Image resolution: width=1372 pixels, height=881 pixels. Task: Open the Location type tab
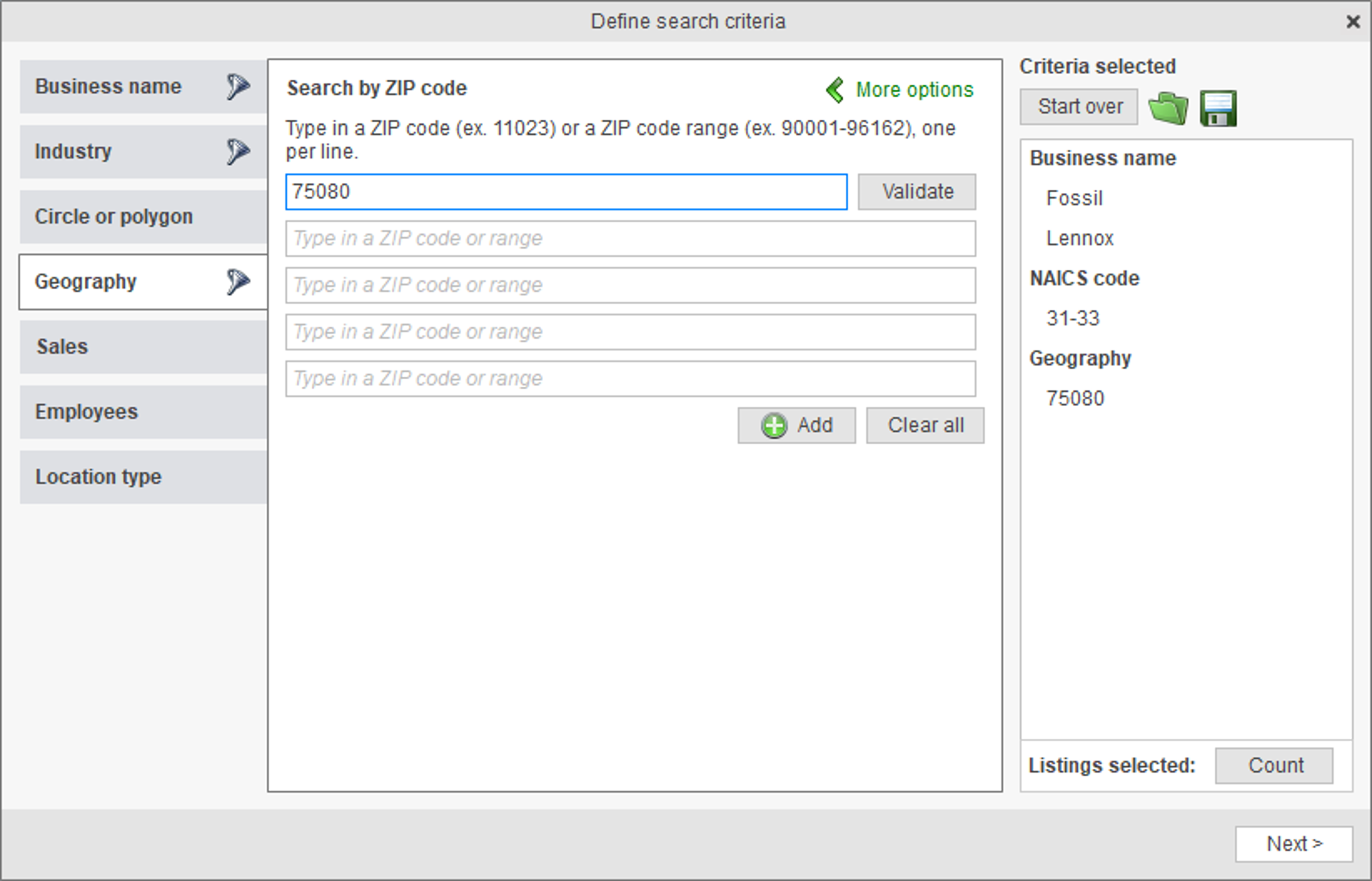pyautogui.click(x=144, y=477)
